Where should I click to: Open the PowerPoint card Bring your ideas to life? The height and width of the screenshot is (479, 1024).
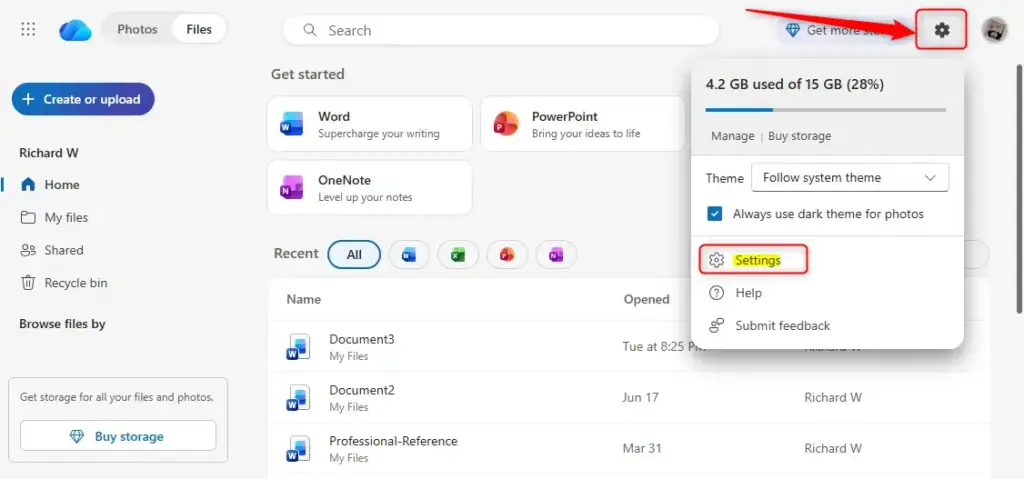583,124
